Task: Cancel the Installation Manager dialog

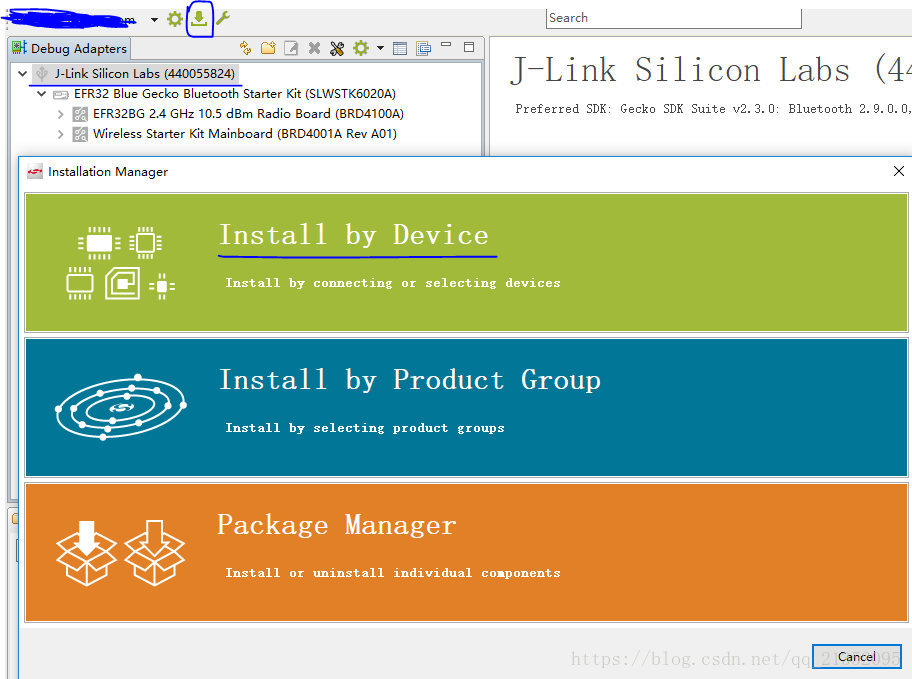Action: click(x=857, y=656)
